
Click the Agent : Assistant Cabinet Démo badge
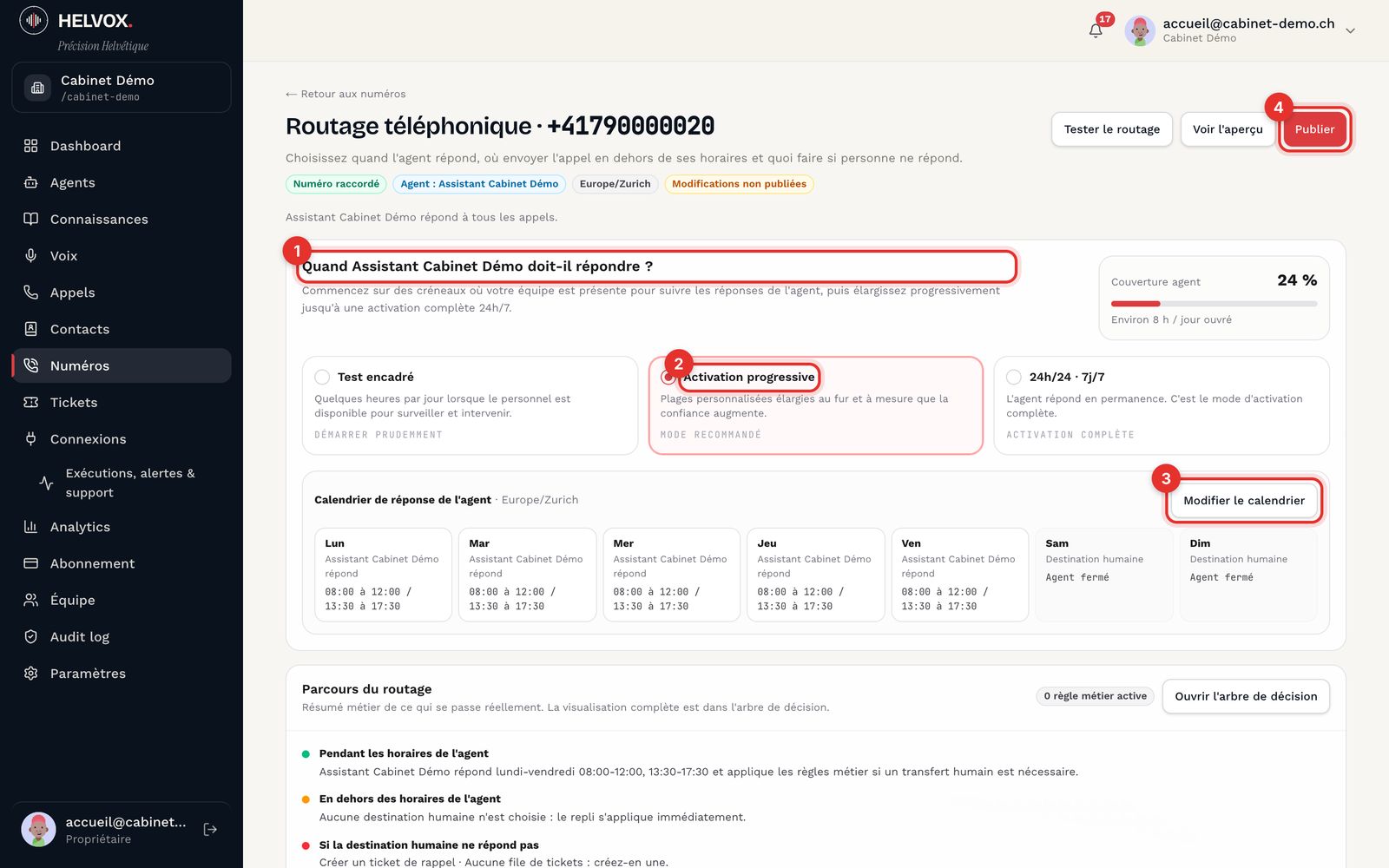[x=479, y=184]
